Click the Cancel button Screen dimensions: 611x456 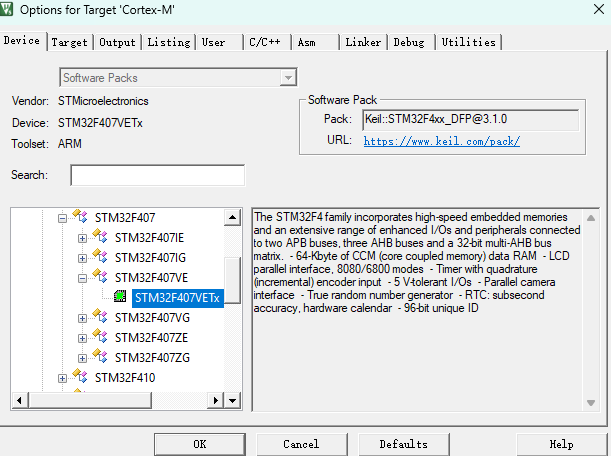coord(301,444)
